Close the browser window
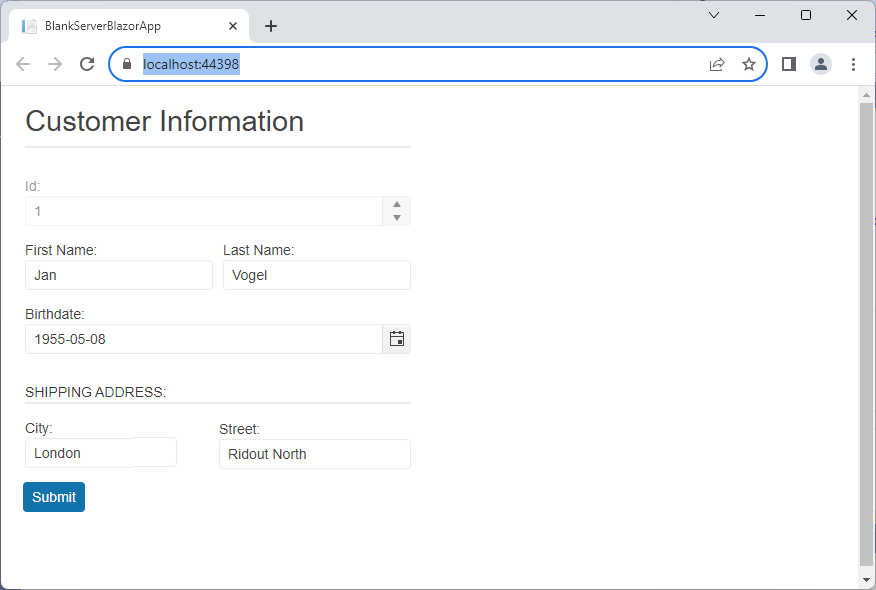Viewport: 876px width, 590px height. point(851,15)
